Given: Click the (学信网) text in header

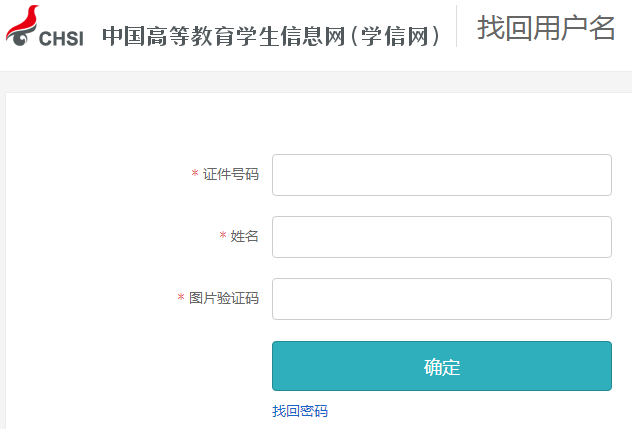Looking at the screenshot, I should pyautogui.click(x=395, y=36).
